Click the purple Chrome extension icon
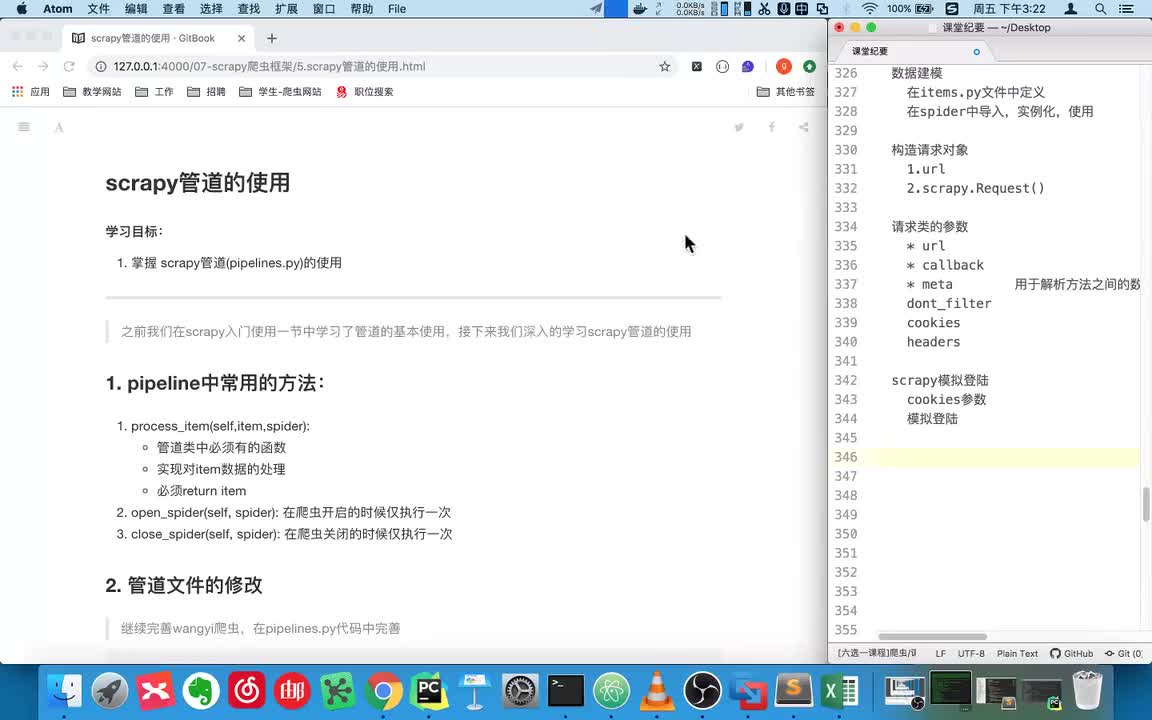This screenshot has height=720, width=1152. [x=747, y=66]
